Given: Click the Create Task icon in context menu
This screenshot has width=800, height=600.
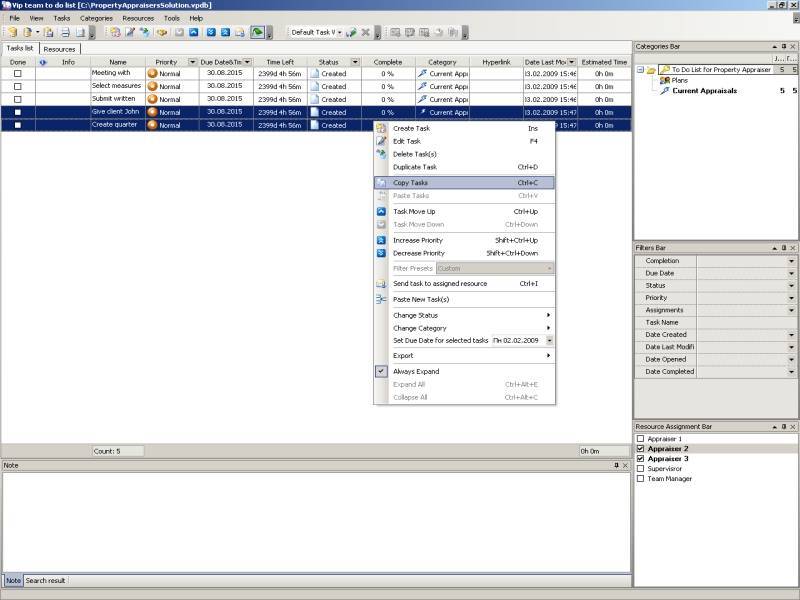Looking at the screenshot, I should click(x=381, y=129).
